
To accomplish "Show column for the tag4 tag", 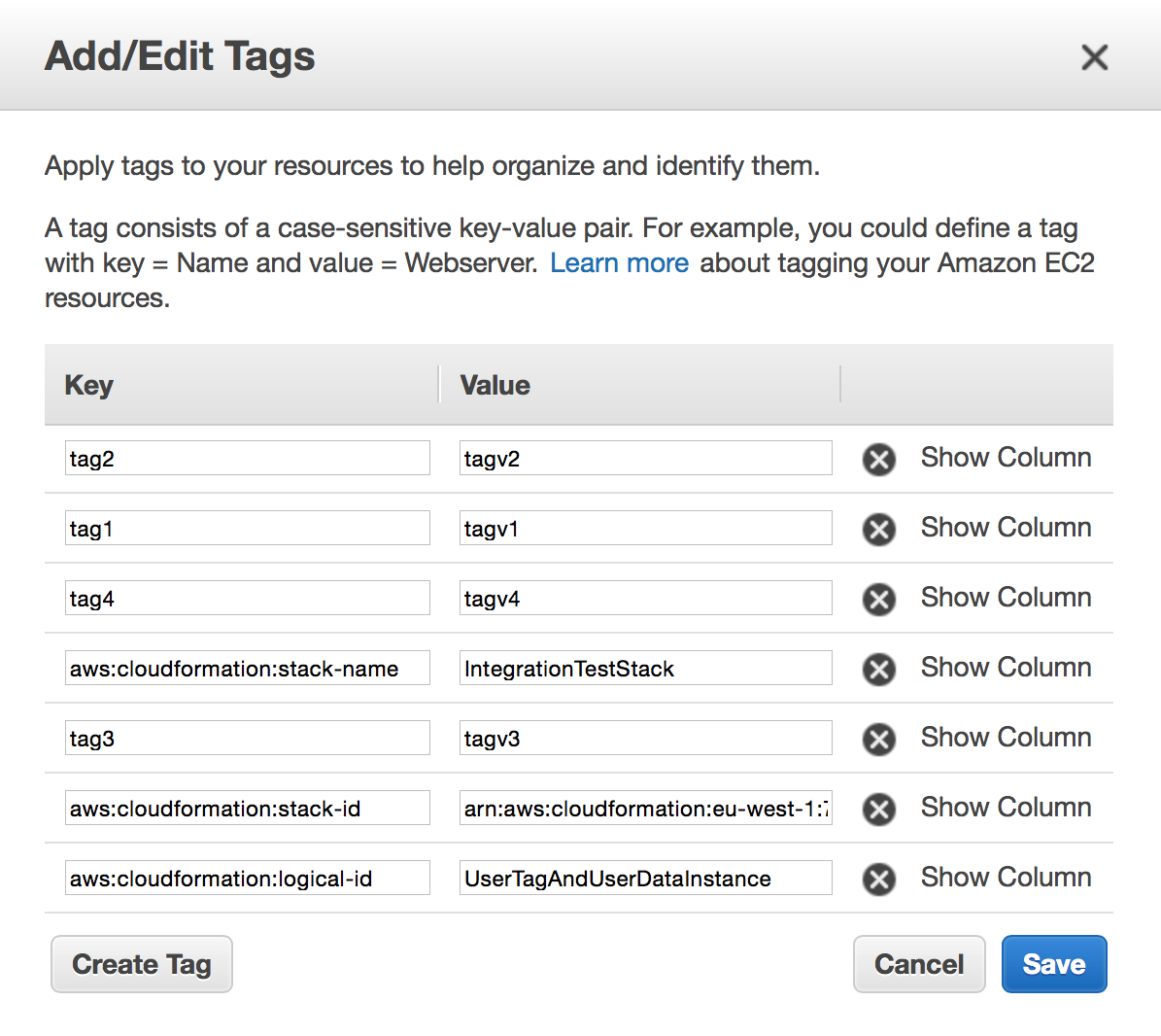I will click(x=1006, y=597).
